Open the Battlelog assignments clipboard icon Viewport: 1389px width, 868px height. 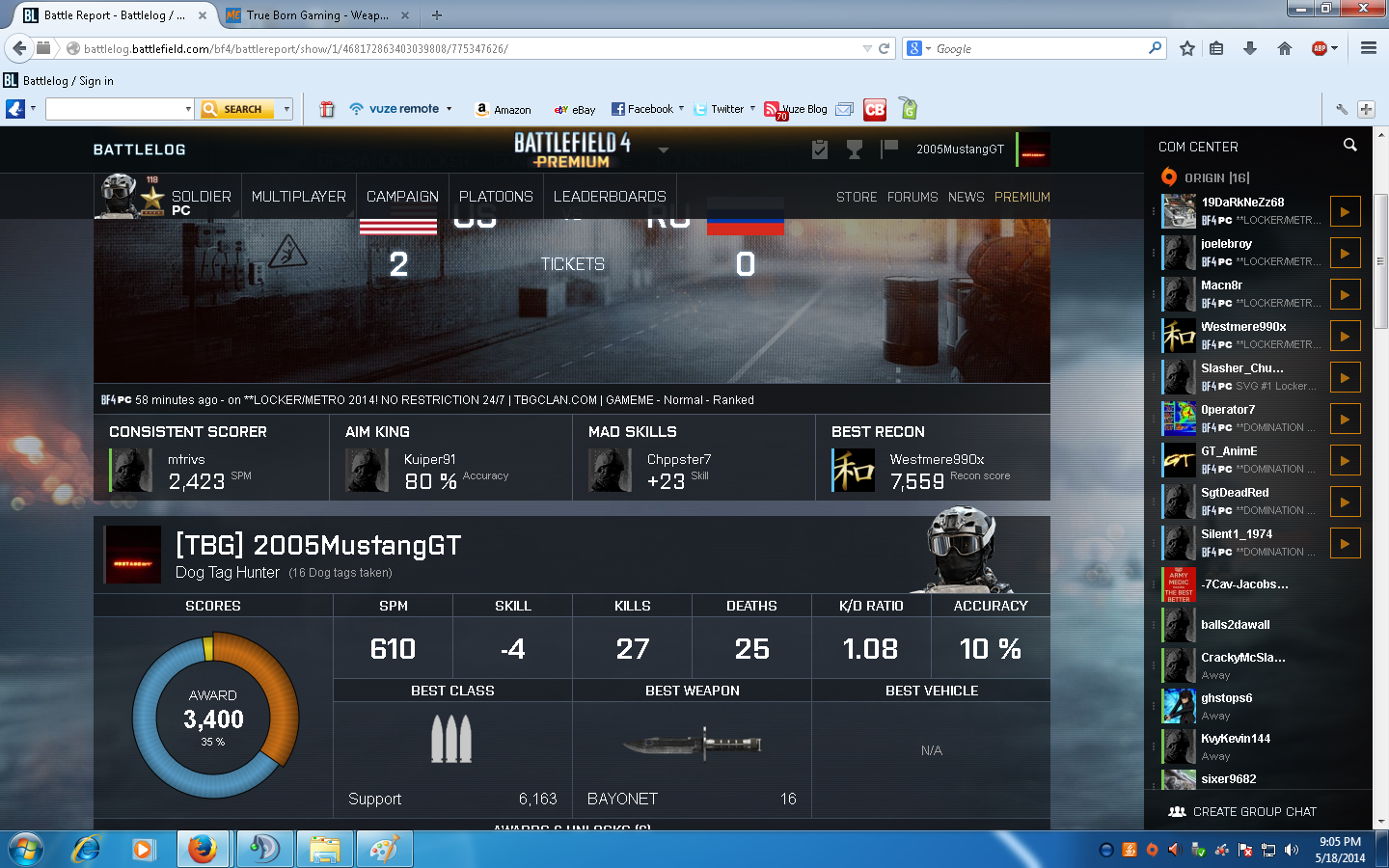820,149
